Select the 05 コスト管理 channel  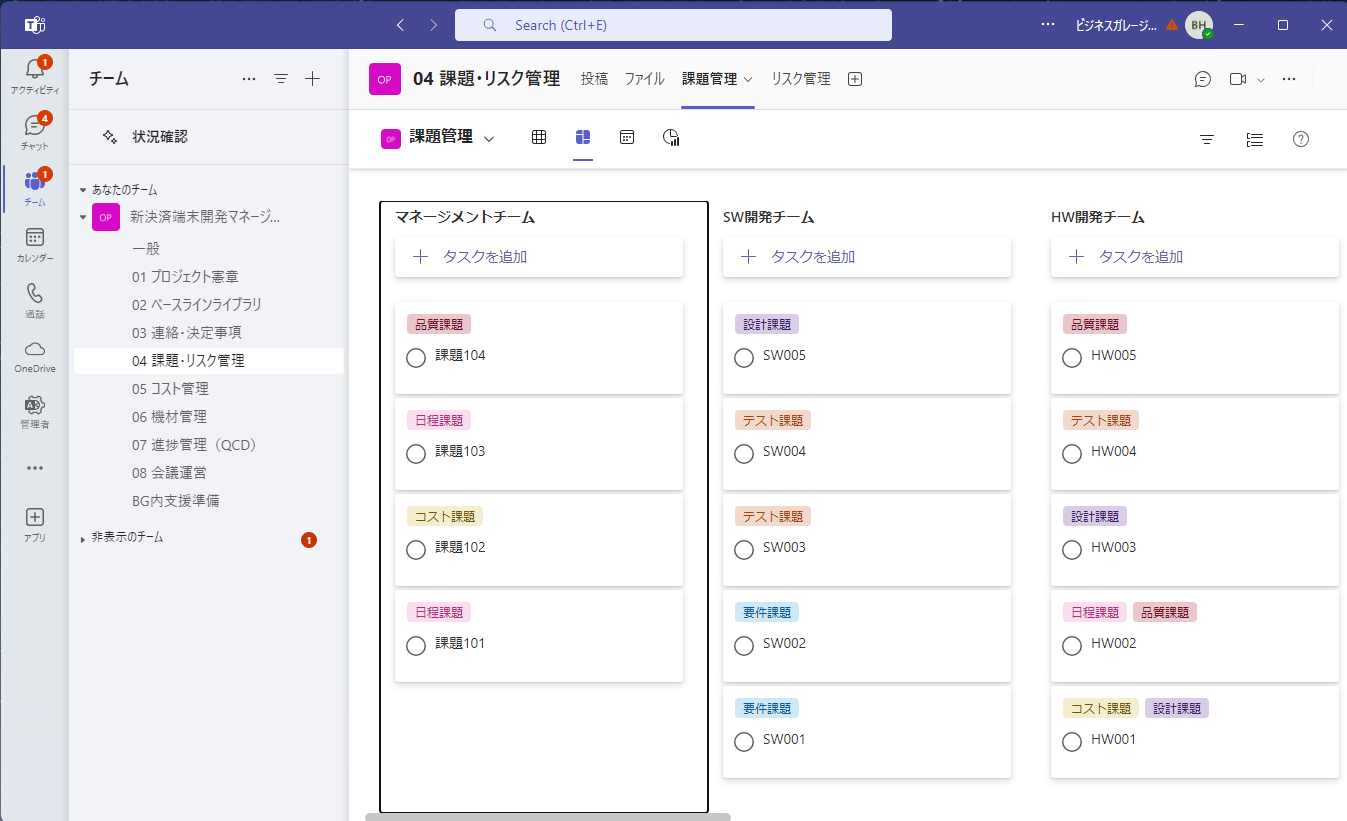[x=209, y=388]
